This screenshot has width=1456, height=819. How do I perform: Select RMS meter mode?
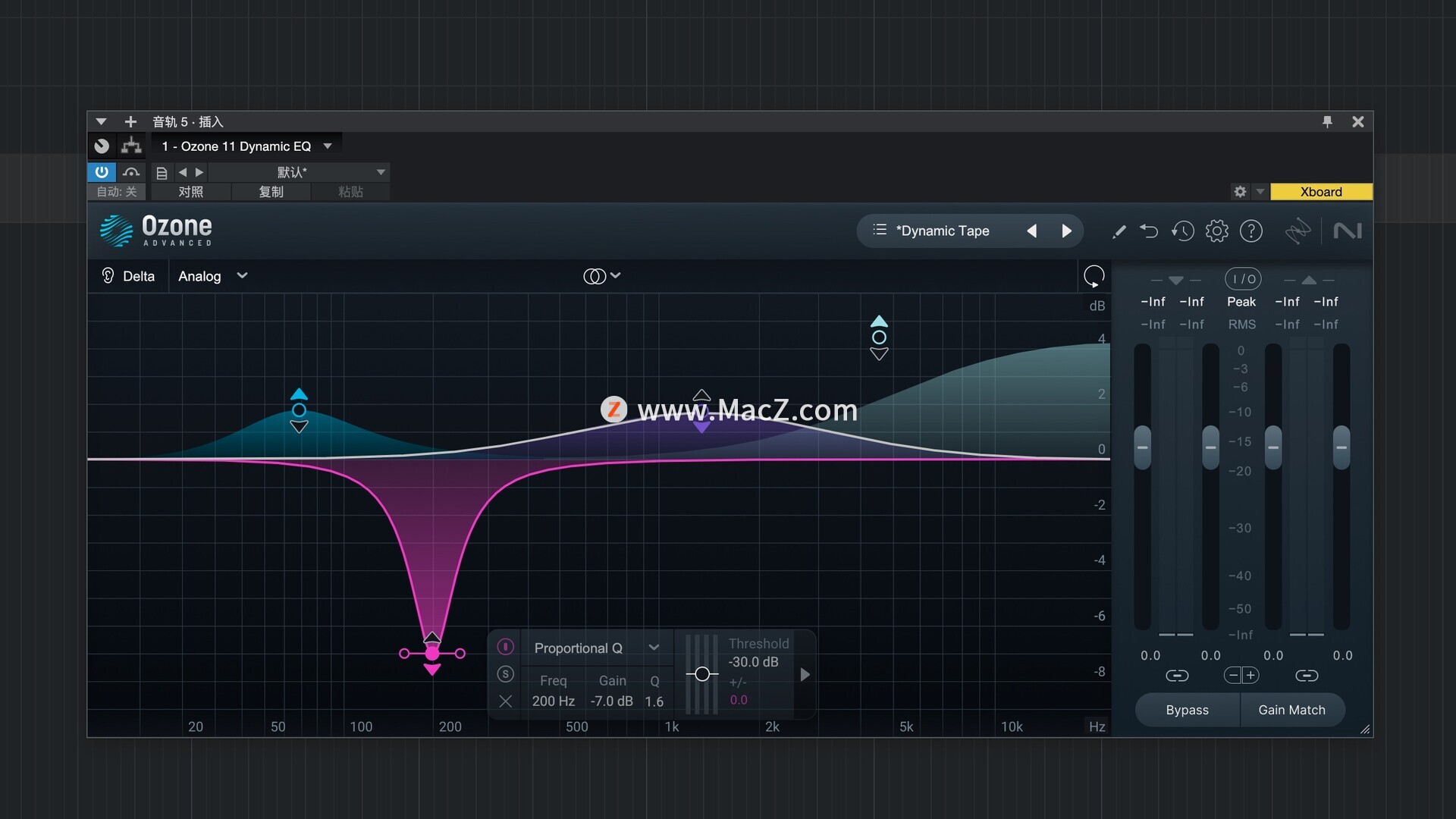click(x=1241, y=325)
